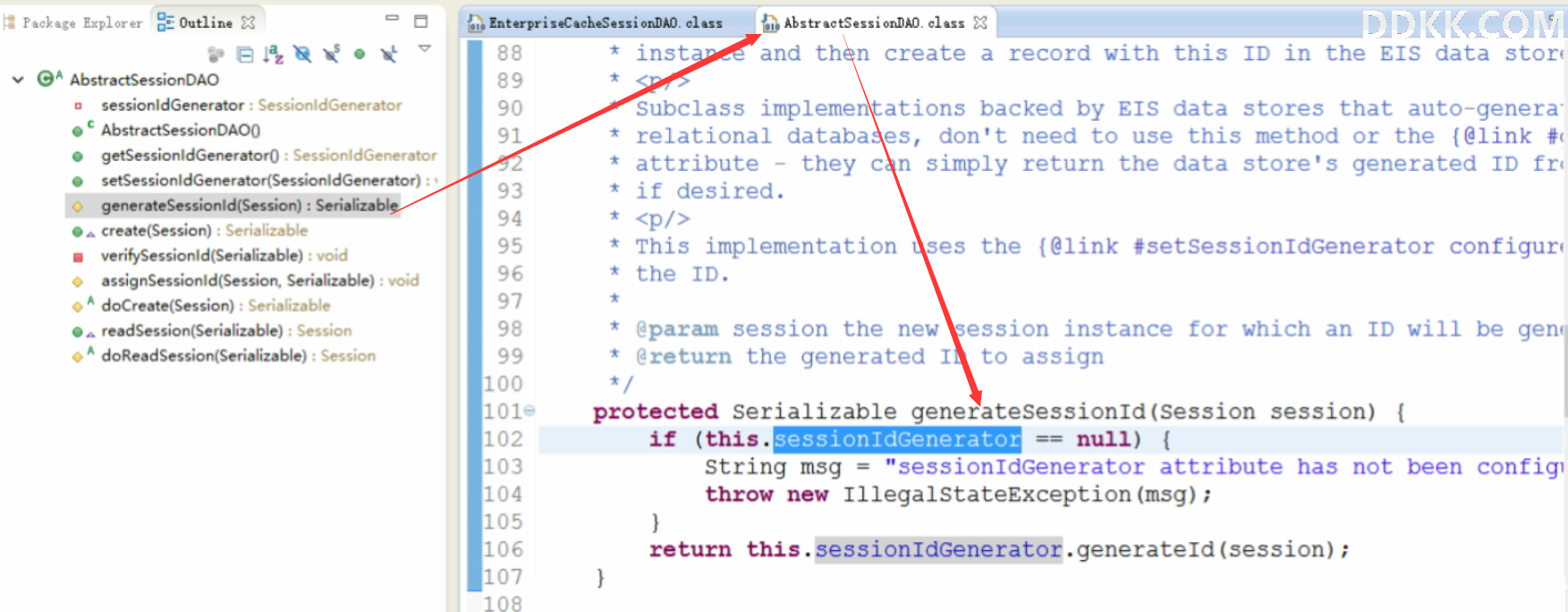Switch to the Package Explorer tab
Image resolution: width=1568 pixels, height=612 pixels.
point(73,22)
